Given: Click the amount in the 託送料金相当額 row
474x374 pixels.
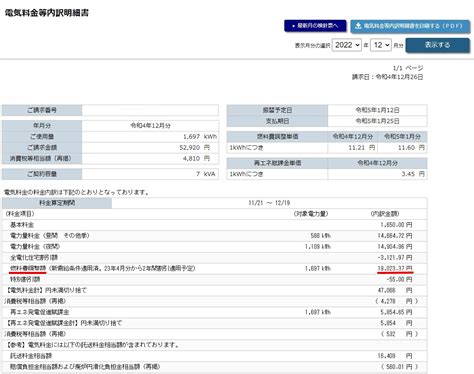Looking at the screenshot, I should click(395, 356).
